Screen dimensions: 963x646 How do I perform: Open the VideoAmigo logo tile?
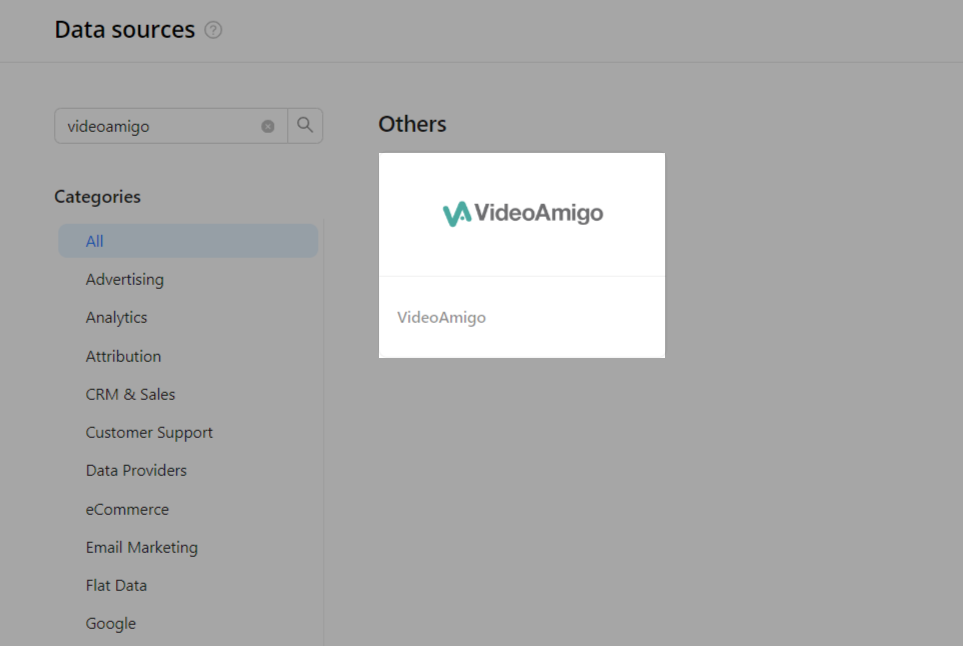coord(522,213)
